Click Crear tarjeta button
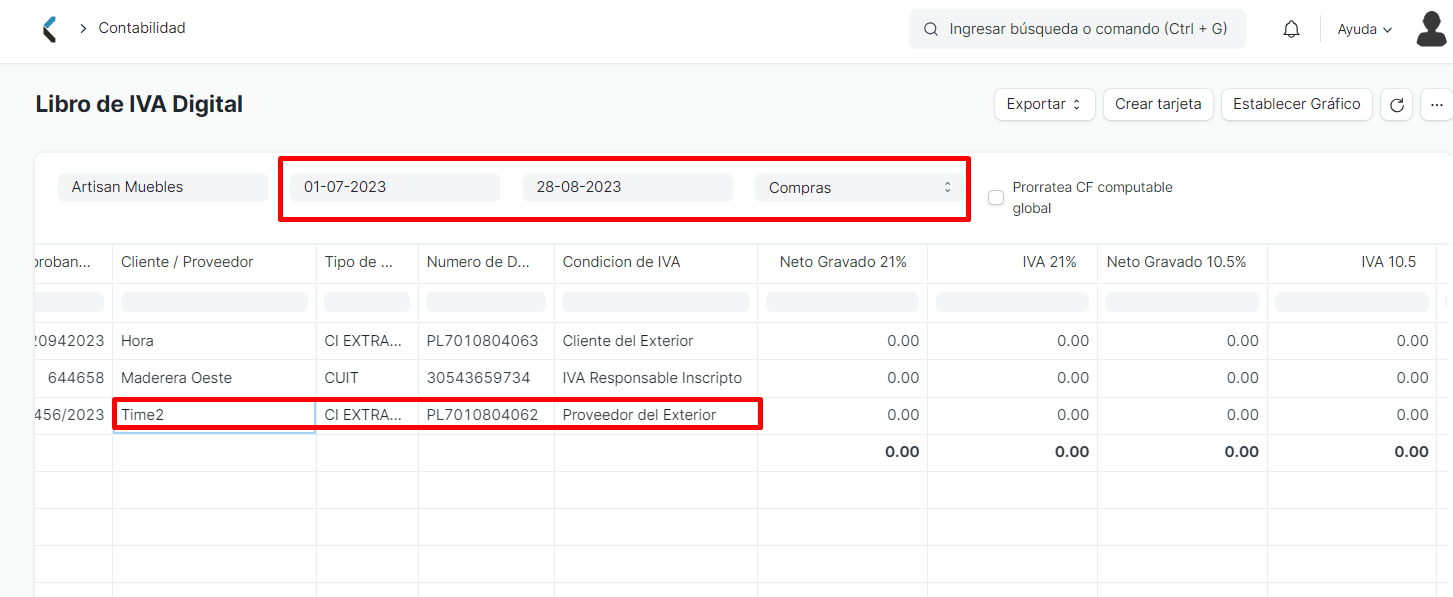 pyautogui.click(x=1158, y=104)
